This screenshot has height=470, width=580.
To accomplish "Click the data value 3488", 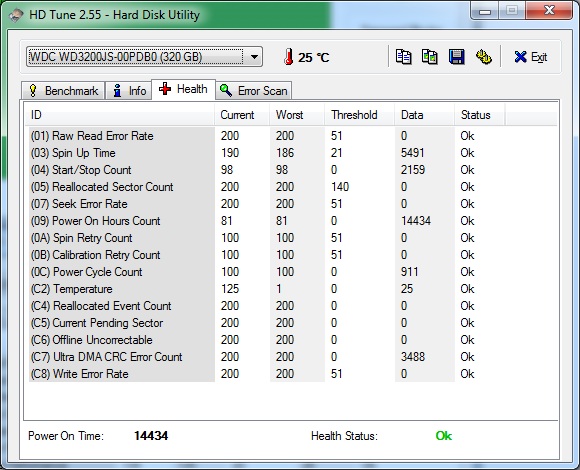I will (413, 357).
